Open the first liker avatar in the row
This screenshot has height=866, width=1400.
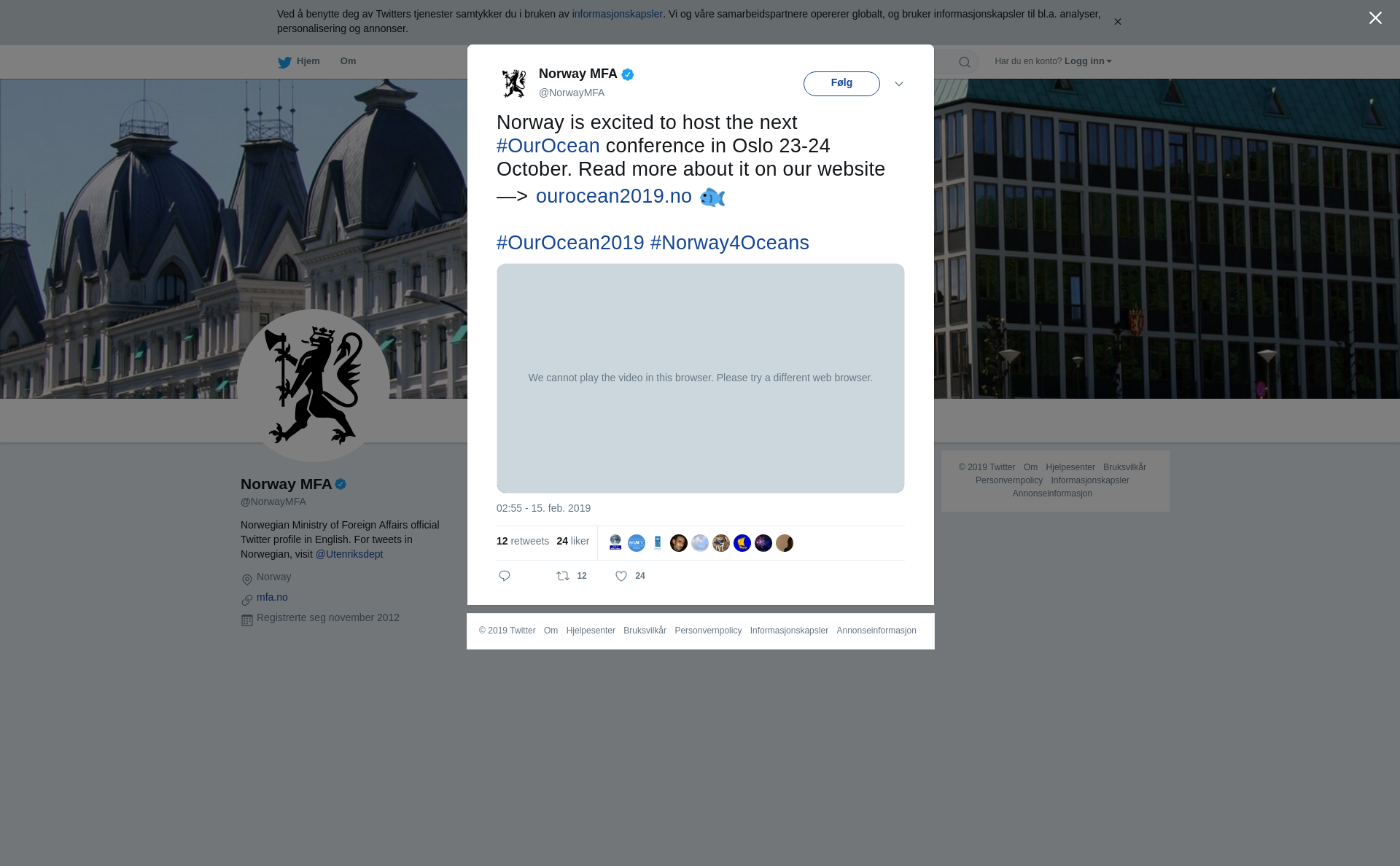pyautogui.click(x=615, y=543)
